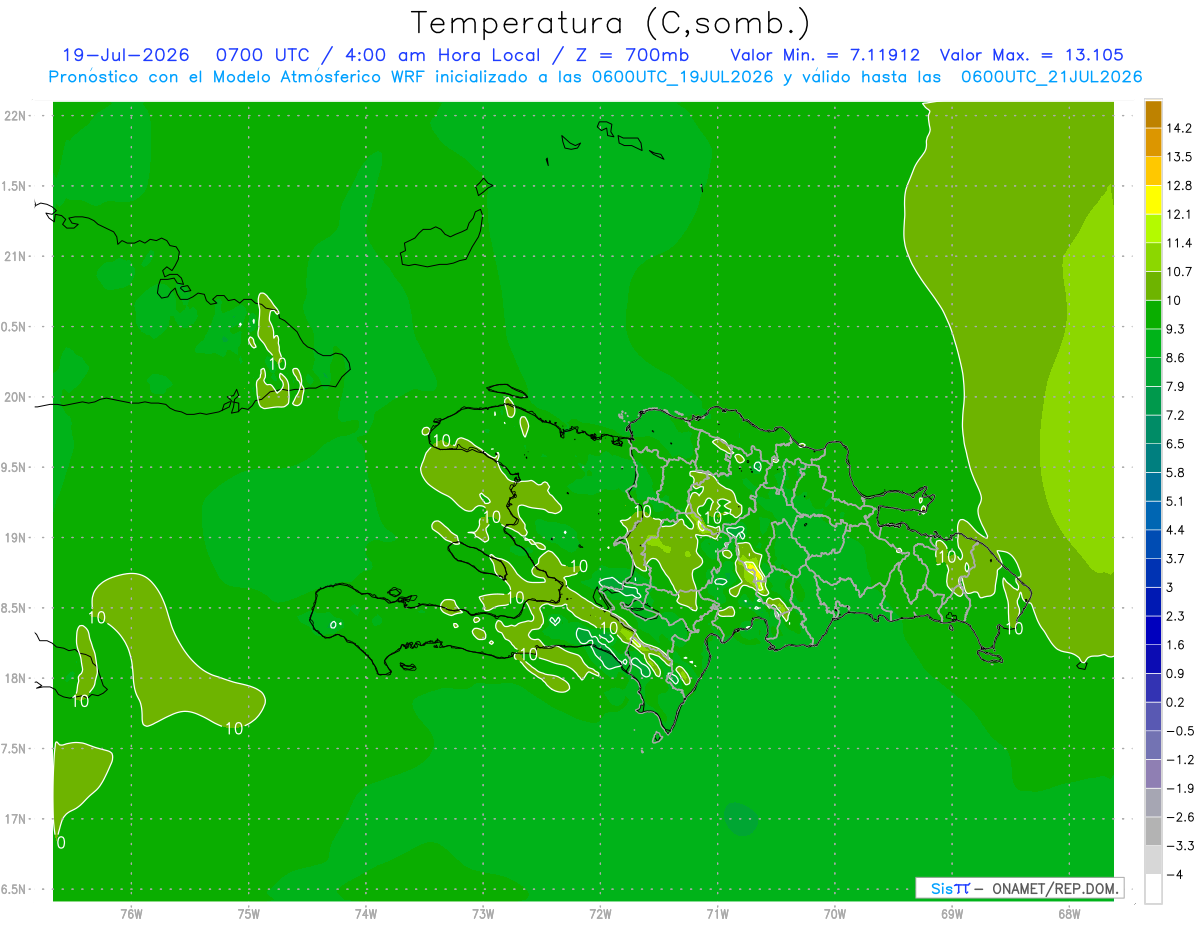Screen dimensions: 1200x927
Task: Click the '76W' longitude axis label
Action: (x=131, y=914)
